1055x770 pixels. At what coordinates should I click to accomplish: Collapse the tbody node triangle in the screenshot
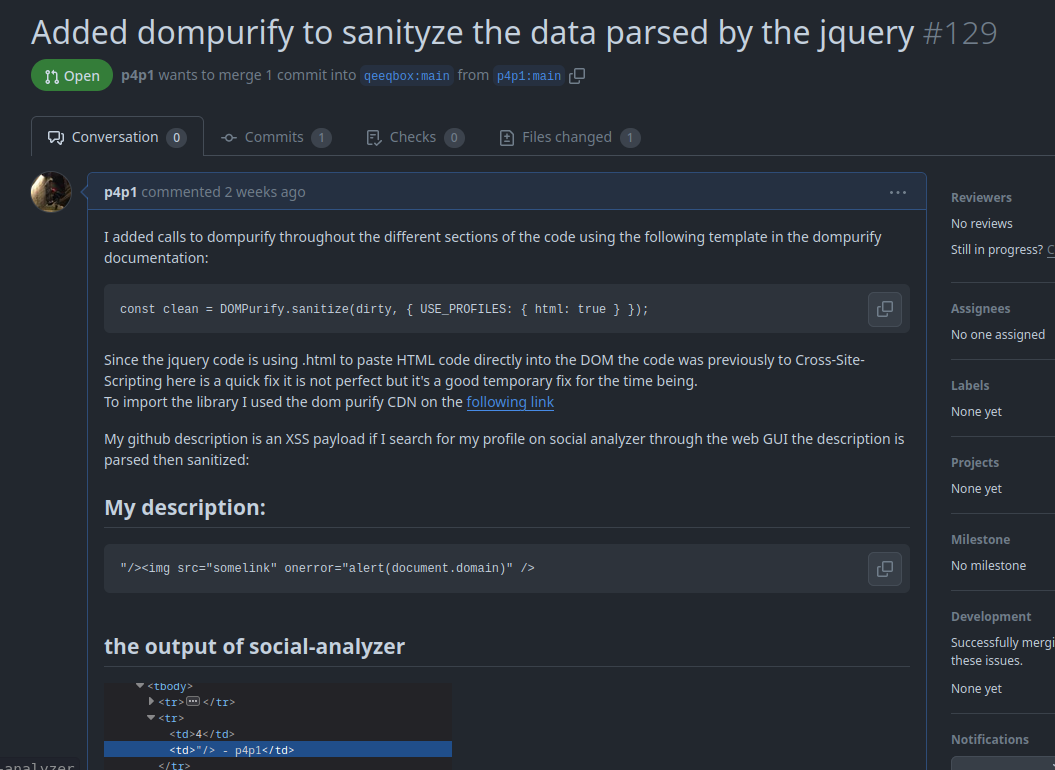pos(140,686)
